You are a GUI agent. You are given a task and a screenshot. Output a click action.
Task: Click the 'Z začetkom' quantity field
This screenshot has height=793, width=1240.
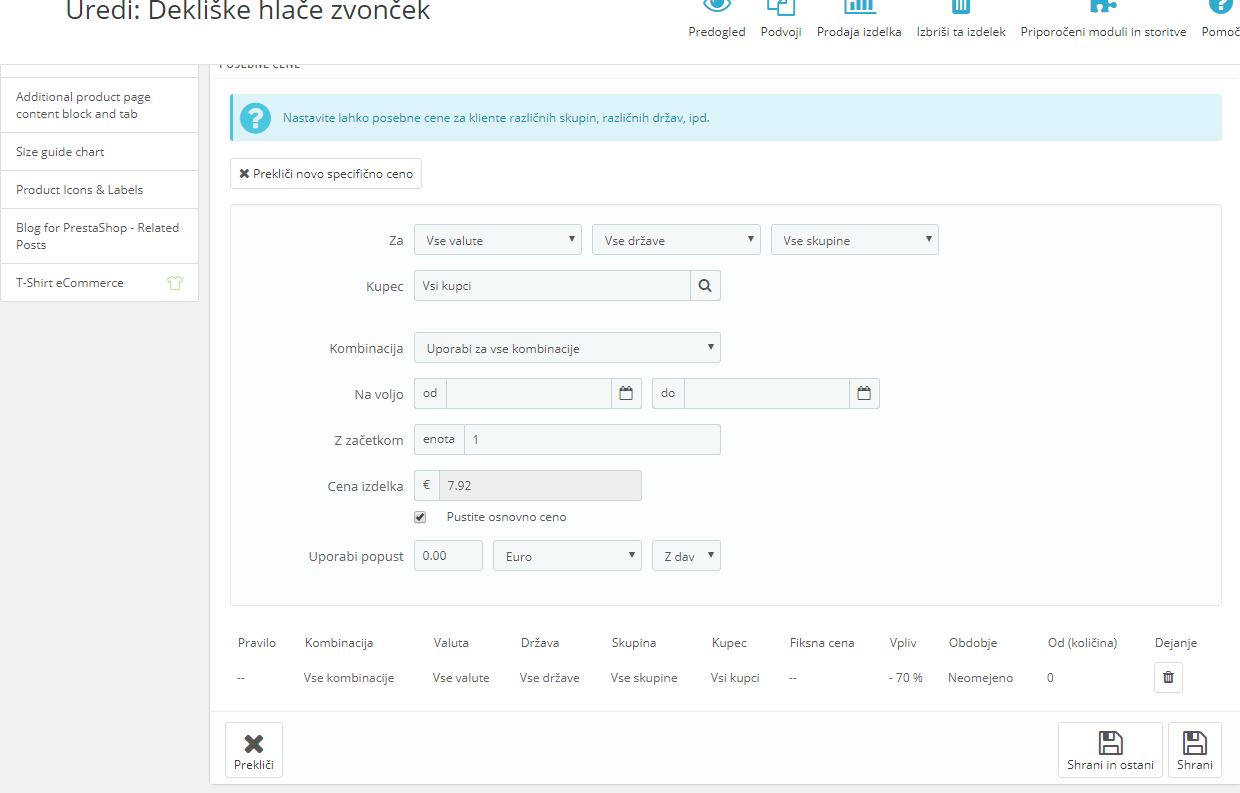point(592,440)
